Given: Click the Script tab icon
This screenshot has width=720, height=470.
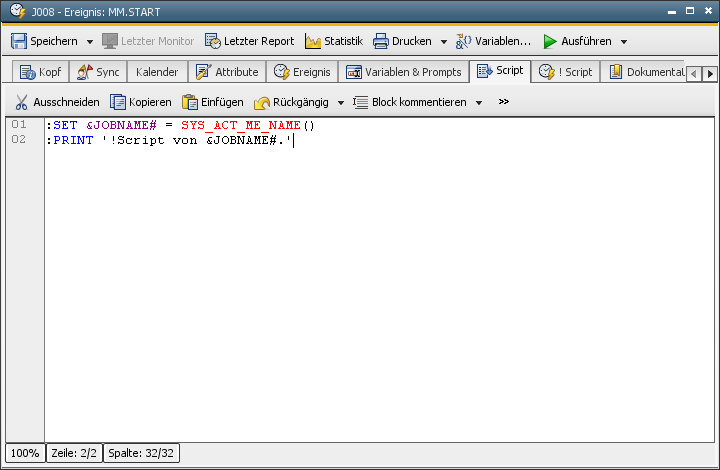Looking at the screenshot, I should click(x=484, y=71).
